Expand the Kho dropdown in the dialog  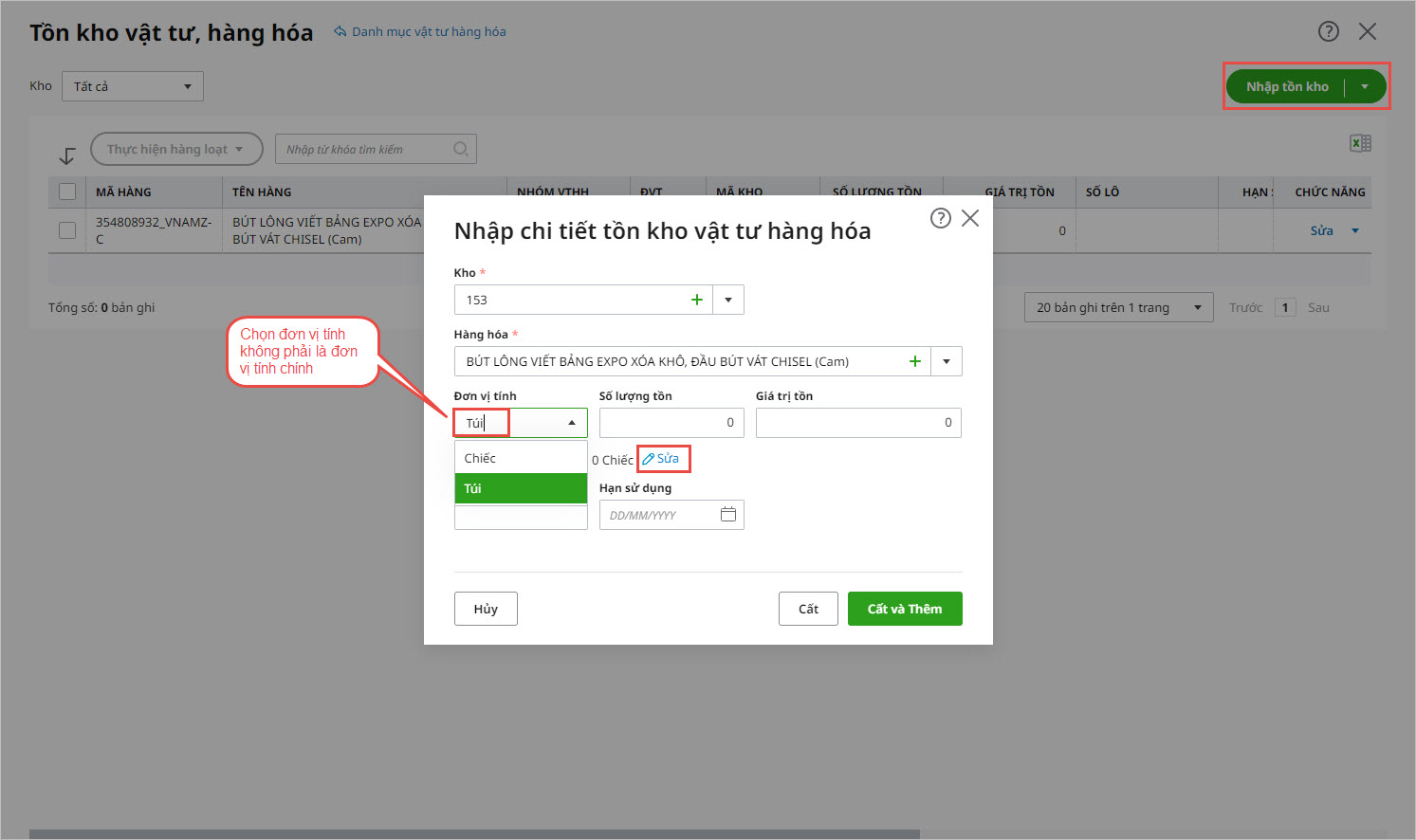coord(728,300)
